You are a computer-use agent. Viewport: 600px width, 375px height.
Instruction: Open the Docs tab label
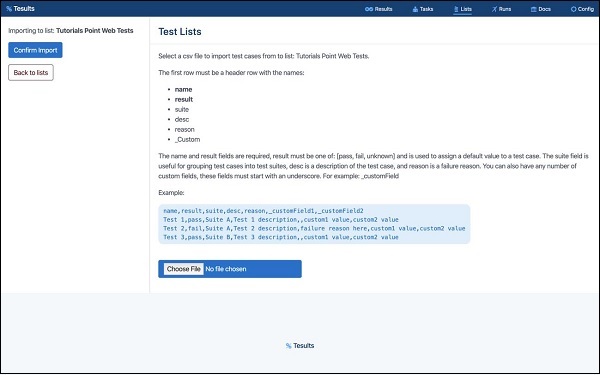(545, 9)
